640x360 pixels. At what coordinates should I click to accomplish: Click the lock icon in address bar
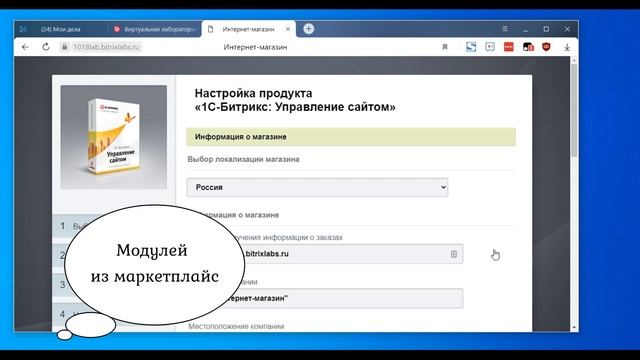64,47
